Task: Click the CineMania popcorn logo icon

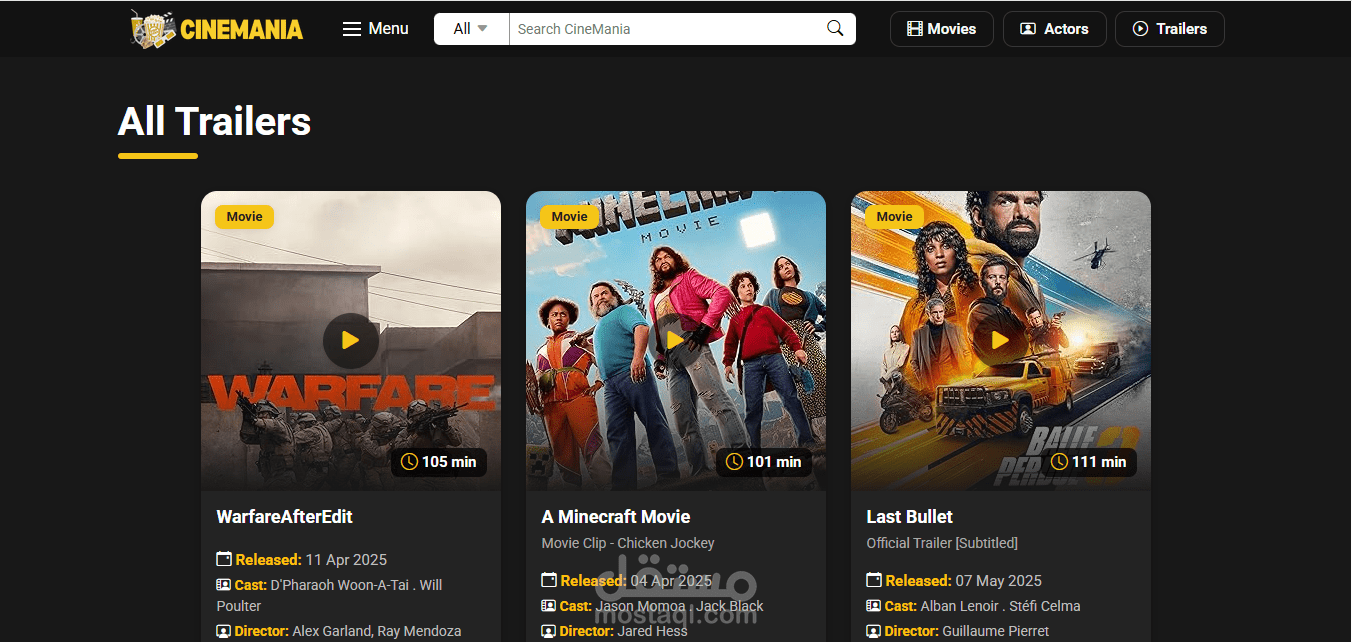Action: click(x=153, y=29)
